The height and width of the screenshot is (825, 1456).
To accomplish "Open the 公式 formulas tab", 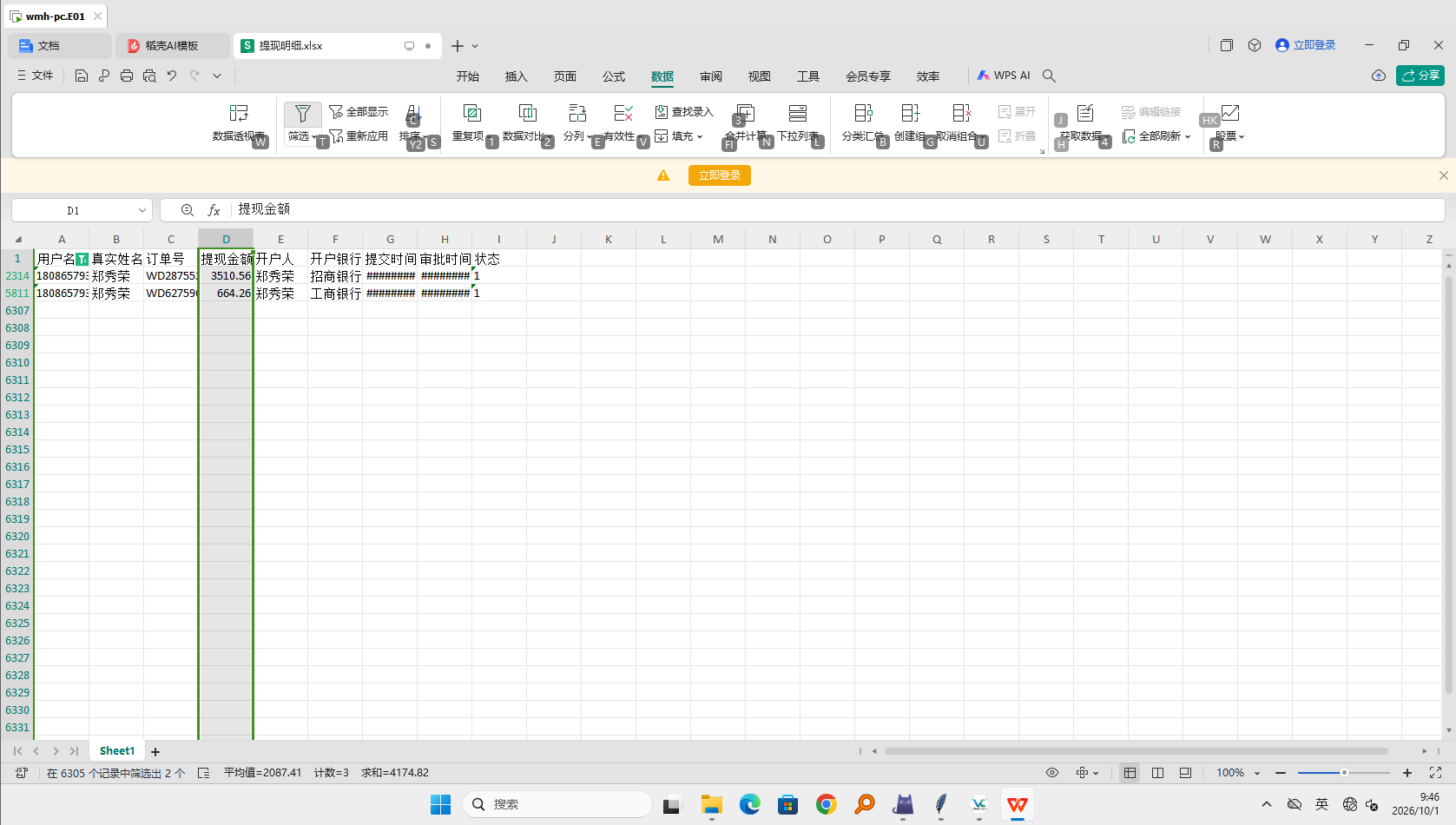I will point(614,76).
